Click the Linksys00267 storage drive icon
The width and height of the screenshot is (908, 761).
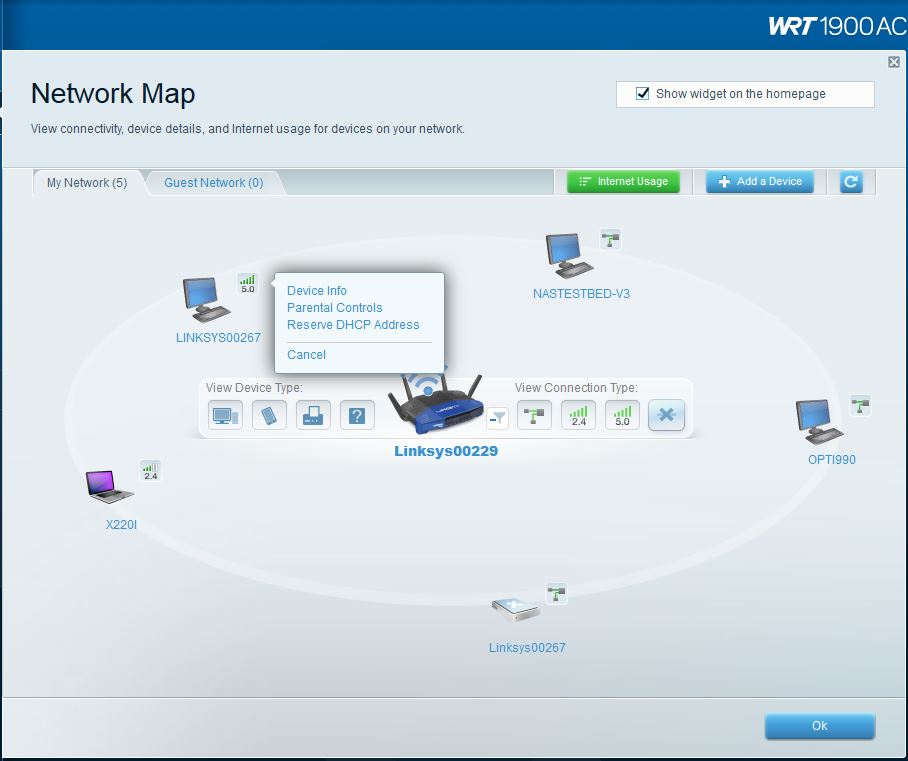coord(515,611)
